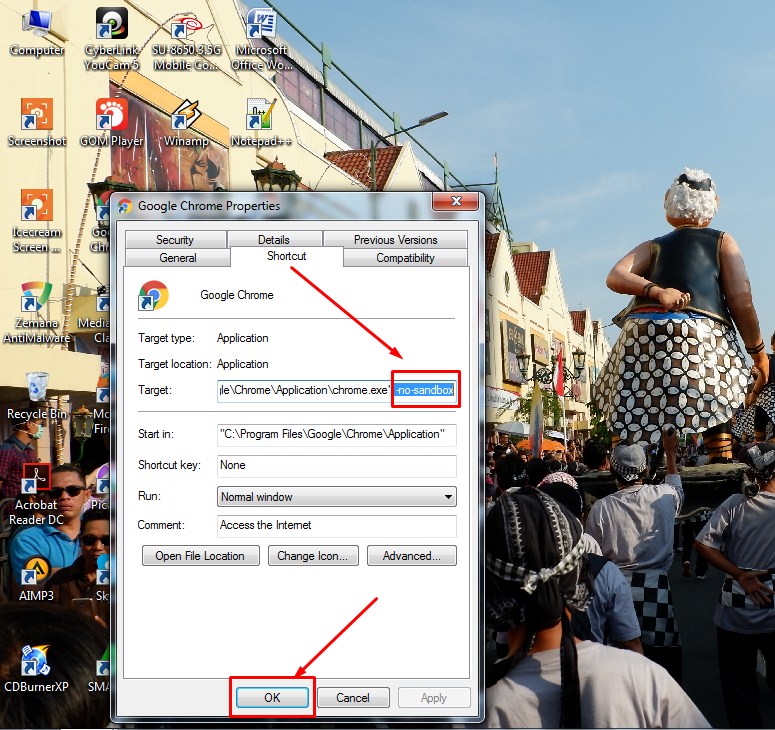The height and width of the screenshot is (730, 775).
Task: Click the 'Target type:' label
Action: [167, 338]
